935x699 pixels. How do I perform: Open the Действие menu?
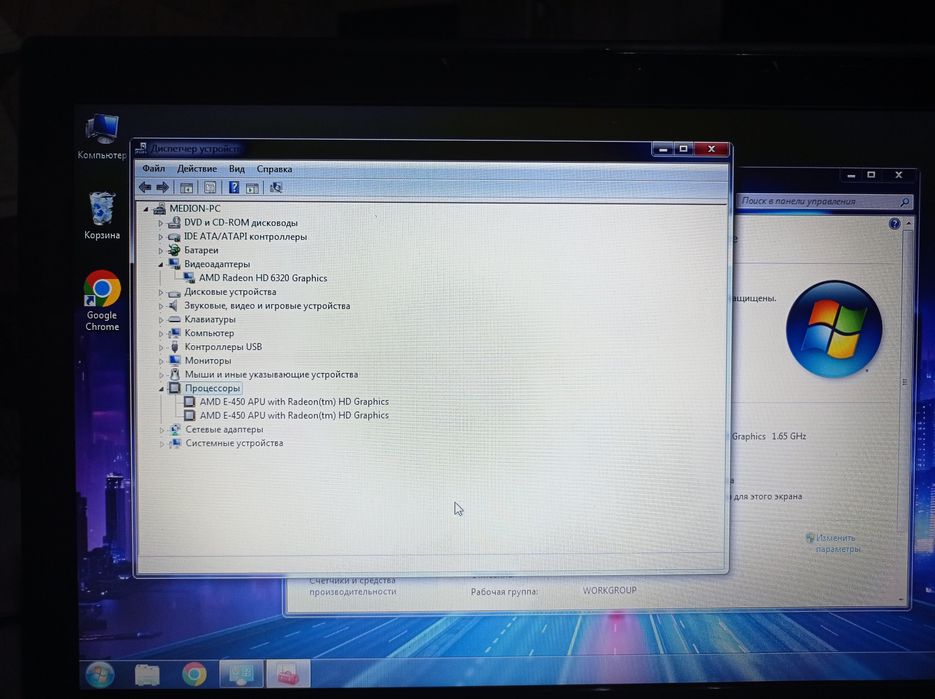point(197,169)
